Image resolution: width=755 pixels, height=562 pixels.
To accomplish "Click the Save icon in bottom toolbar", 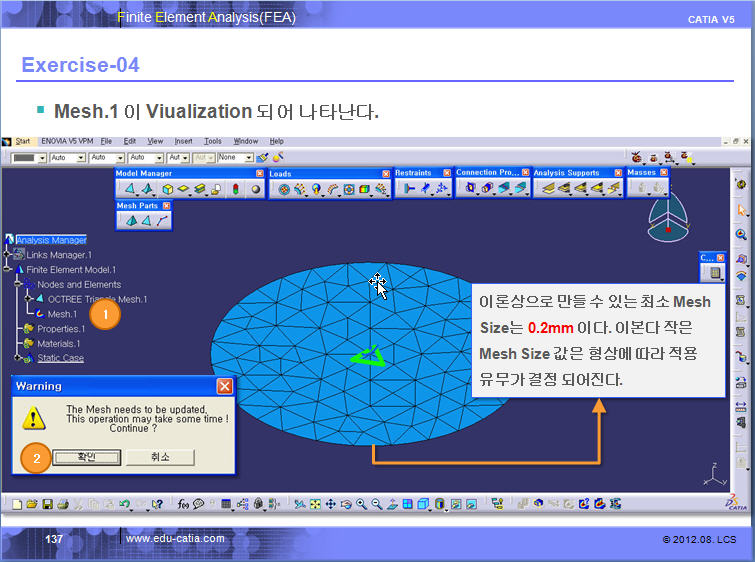I will pos(46,504).
